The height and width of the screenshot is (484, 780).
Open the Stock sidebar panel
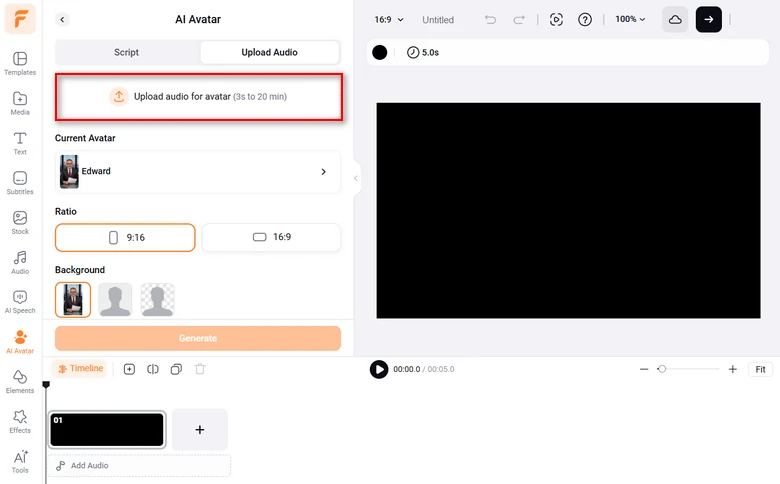click(20, 222)
